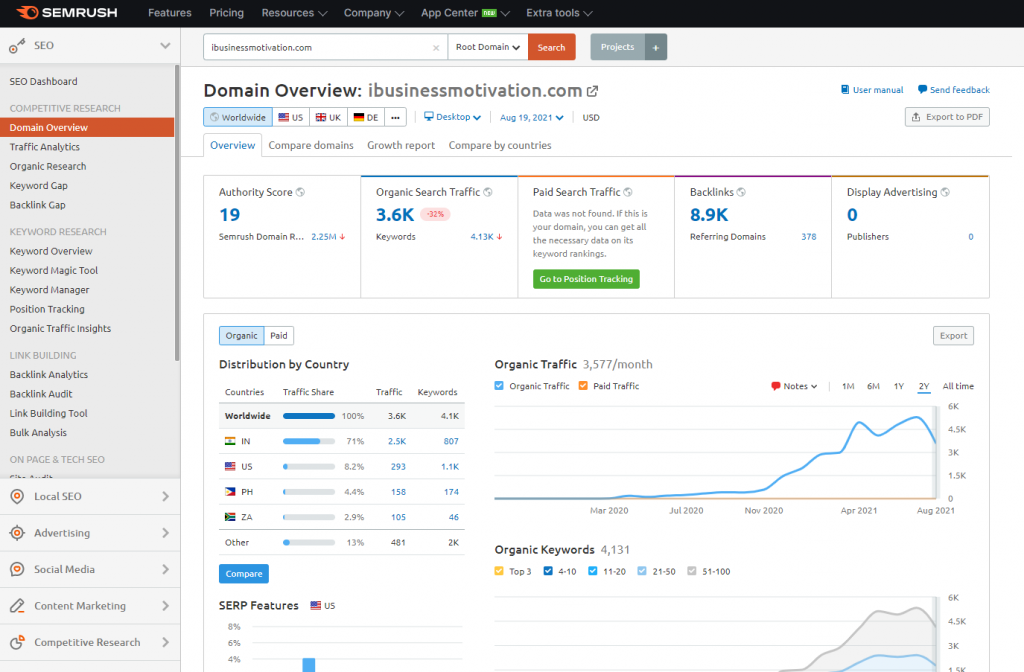1024x672 pixels.
Task: Expand the Local SEO section chevron
Action: click(x=165, y=496)
